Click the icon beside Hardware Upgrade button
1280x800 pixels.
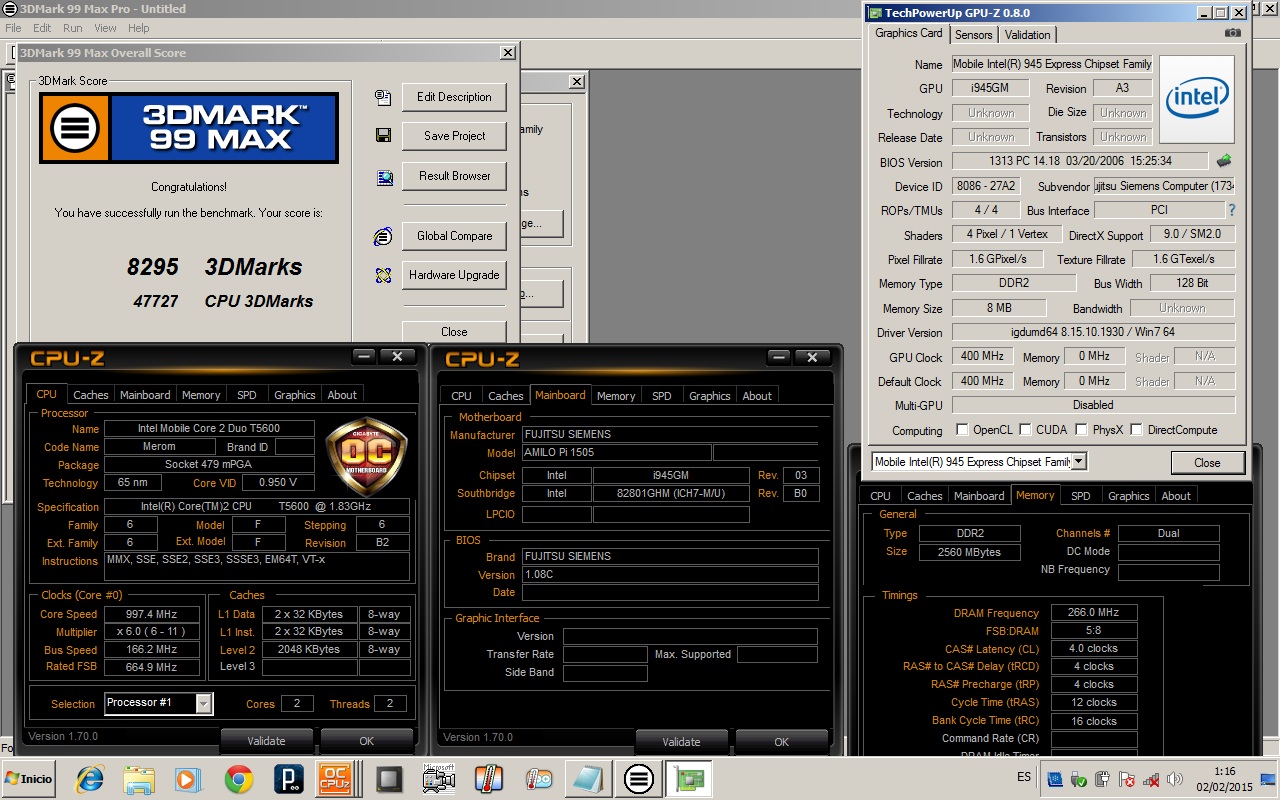[383, 275]
